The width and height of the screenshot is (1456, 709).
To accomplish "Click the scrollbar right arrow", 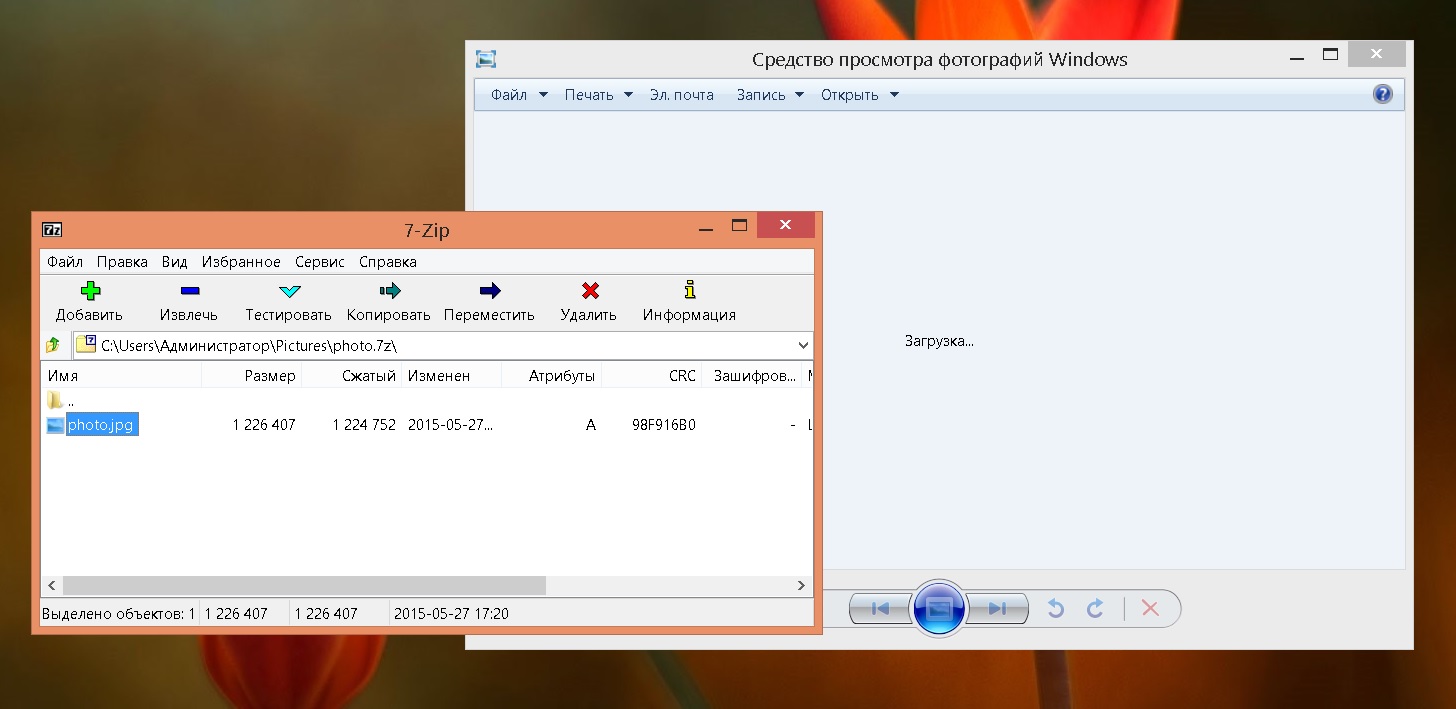I will tap(802, 586).
